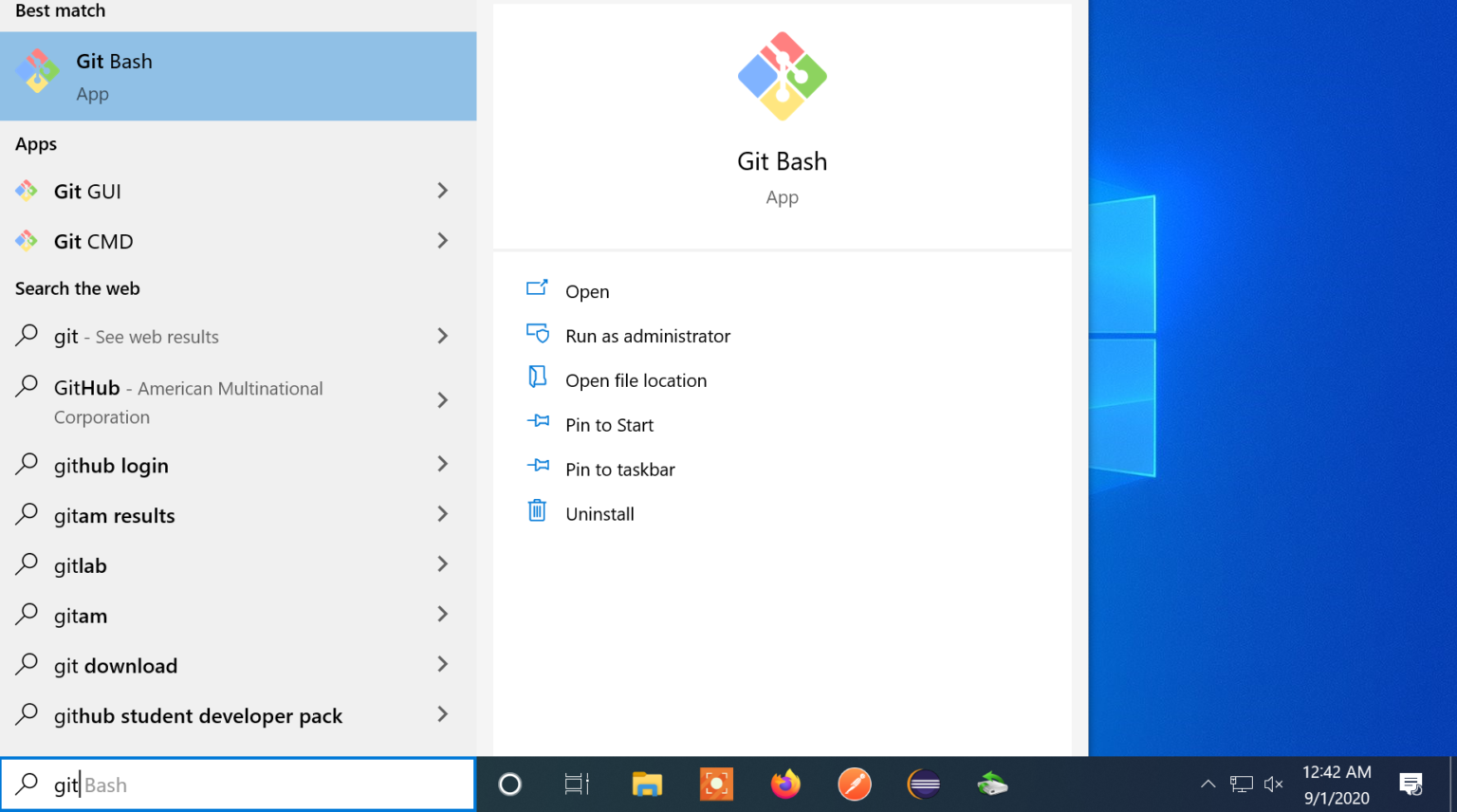Show hidden system tray icons
Viewport: 1457px width, 812px height.
click(1208, 784)
